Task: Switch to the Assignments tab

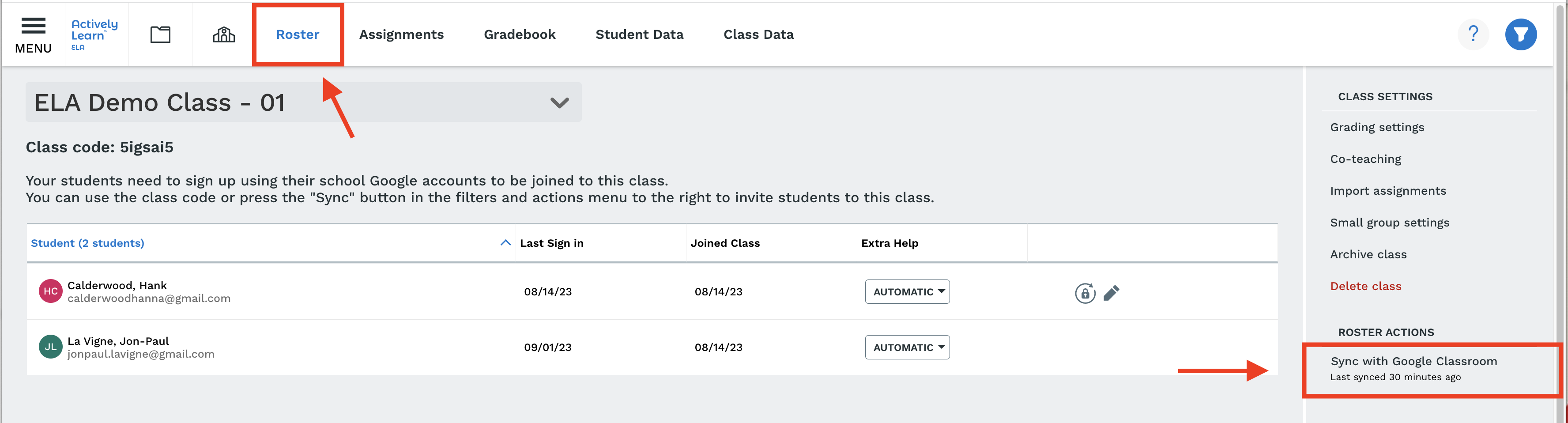Action: pos(401,35)
